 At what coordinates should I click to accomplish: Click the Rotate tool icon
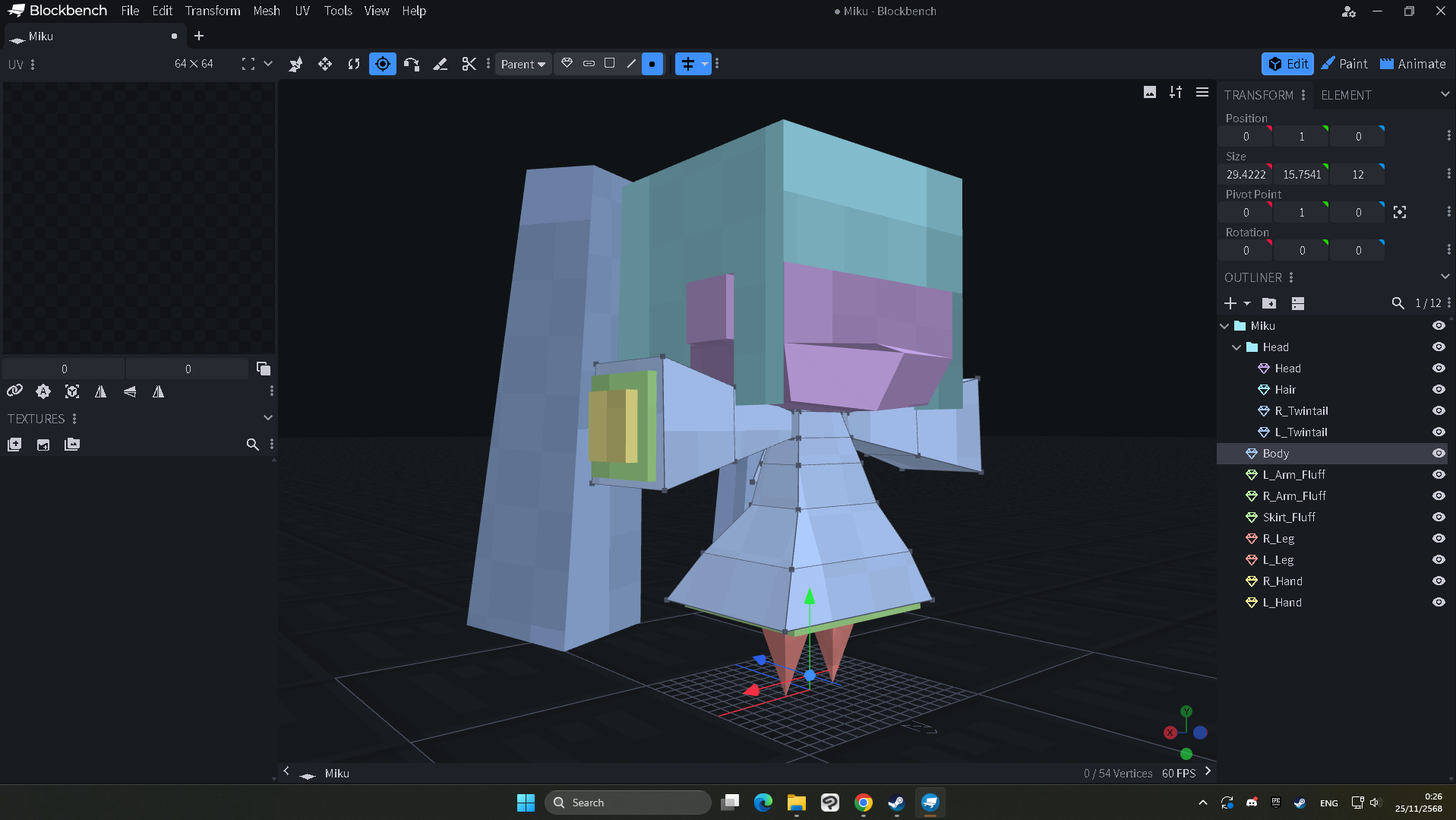tap(354, 64)
